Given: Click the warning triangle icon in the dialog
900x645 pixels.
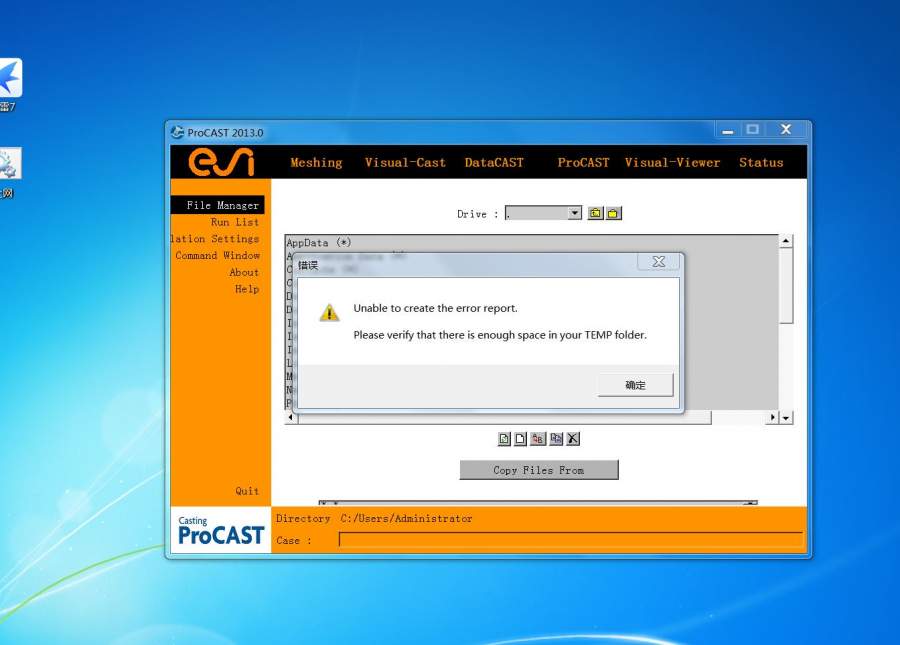Looking at the screenshot, I should [329, 313].
